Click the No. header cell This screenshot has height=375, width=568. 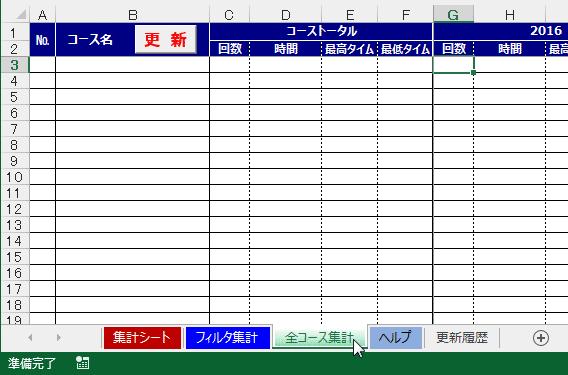pos(42,39)
